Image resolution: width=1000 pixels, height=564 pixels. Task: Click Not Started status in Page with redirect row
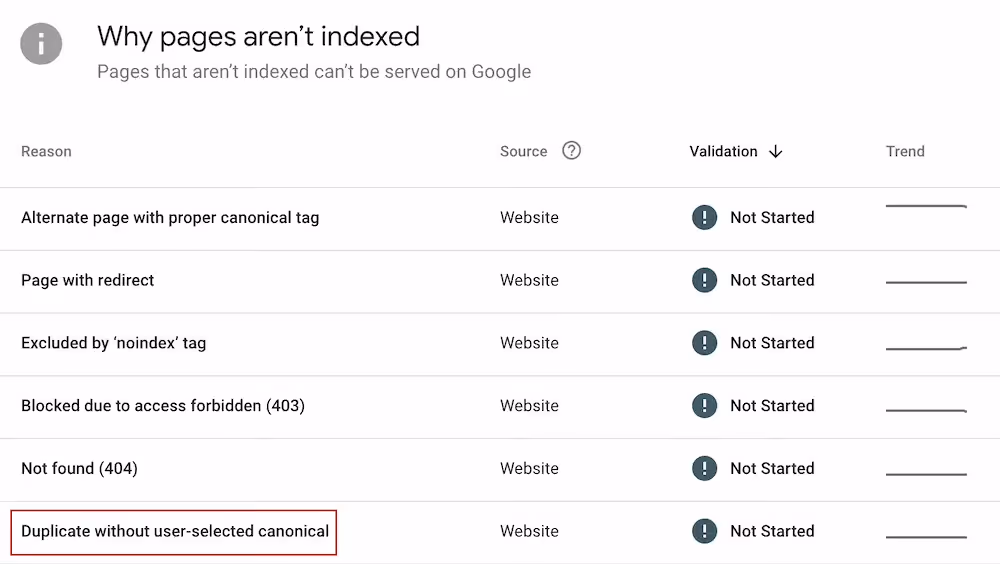772,280
